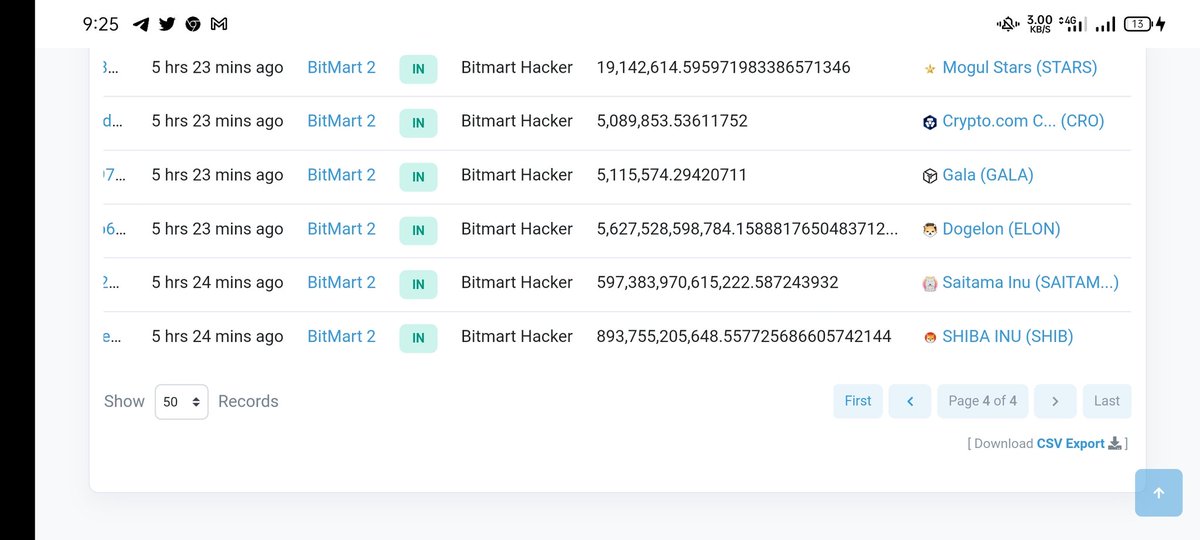Click the IN badge in GALA row

[x=419, y=176]
